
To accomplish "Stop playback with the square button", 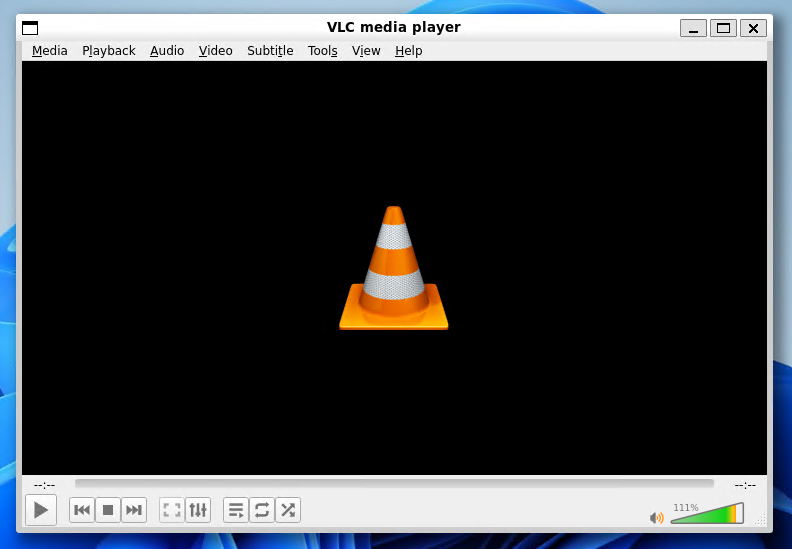I will click(x=108, y=510).
